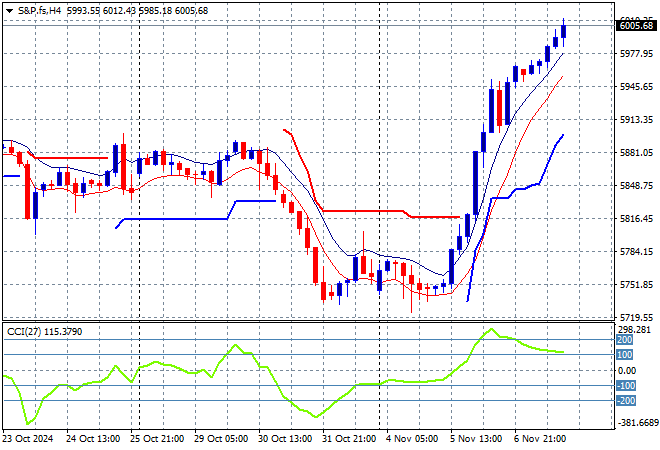Click the last blue candle at chart top
This screenshot has height=450, width=660.
click(x=564, y=30)
